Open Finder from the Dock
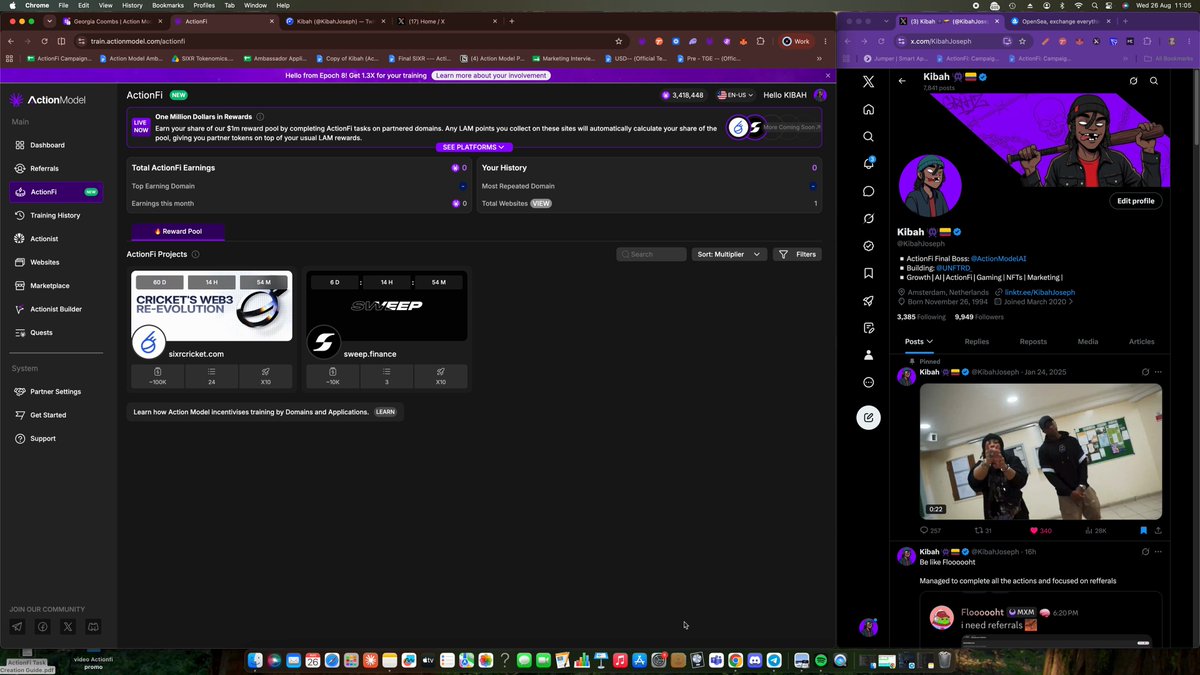The width and height of the screenshot is (1200, 675). (x=255, y=660)
